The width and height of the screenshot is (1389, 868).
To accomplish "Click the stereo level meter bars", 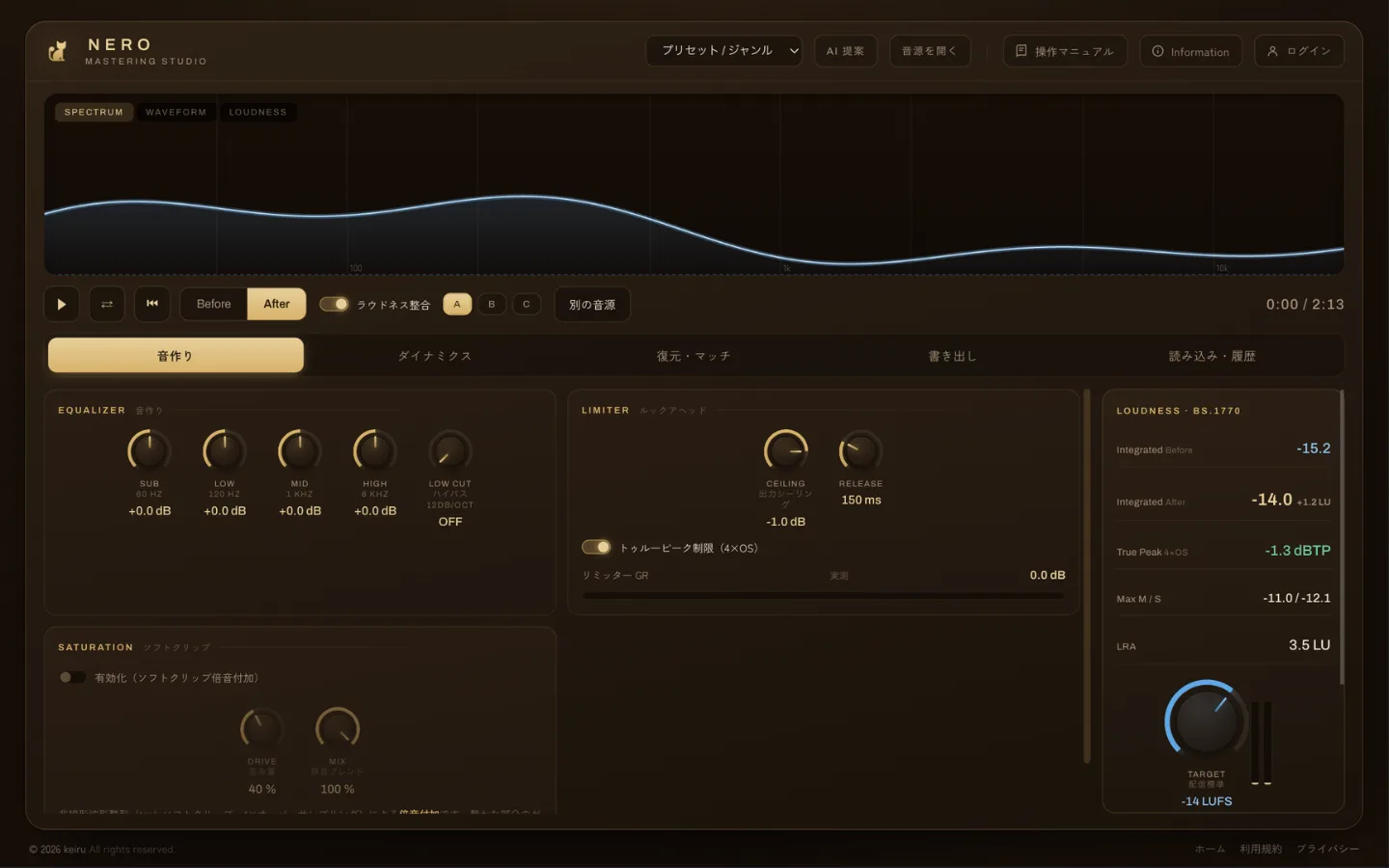I will (x=1262, y=743).
